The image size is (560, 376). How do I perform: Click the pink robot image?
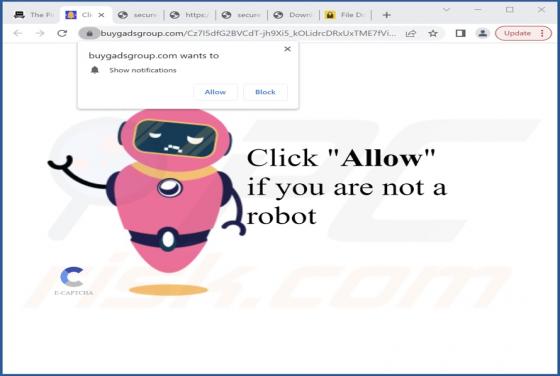pyautogui.click(x=148, y=202)
